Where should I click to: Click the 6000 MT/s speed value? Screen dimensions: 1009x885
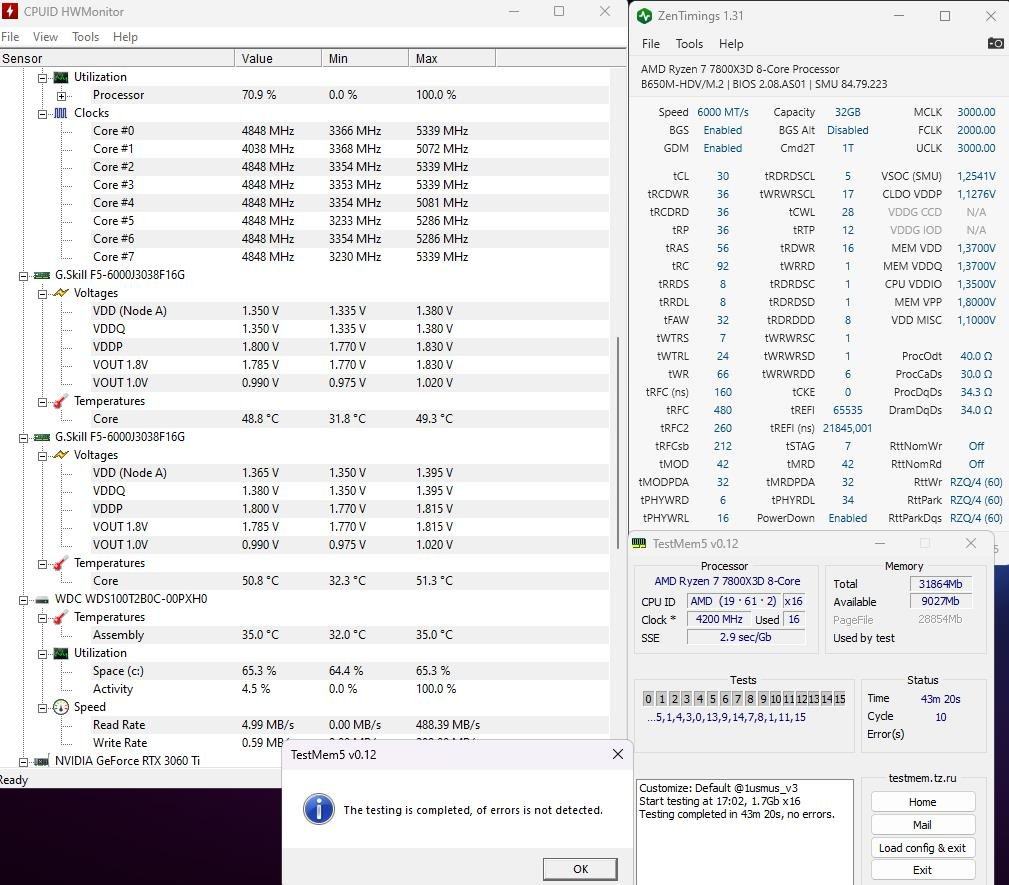pyautogui.click(x=723, y=112)
